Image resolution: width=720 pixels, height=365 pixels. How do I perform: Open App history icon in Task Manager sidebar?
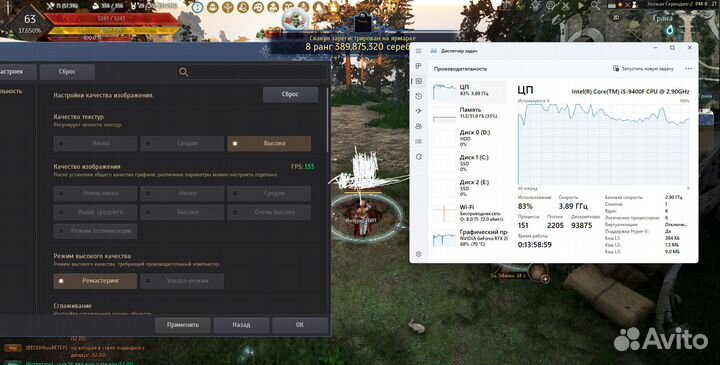418,96
